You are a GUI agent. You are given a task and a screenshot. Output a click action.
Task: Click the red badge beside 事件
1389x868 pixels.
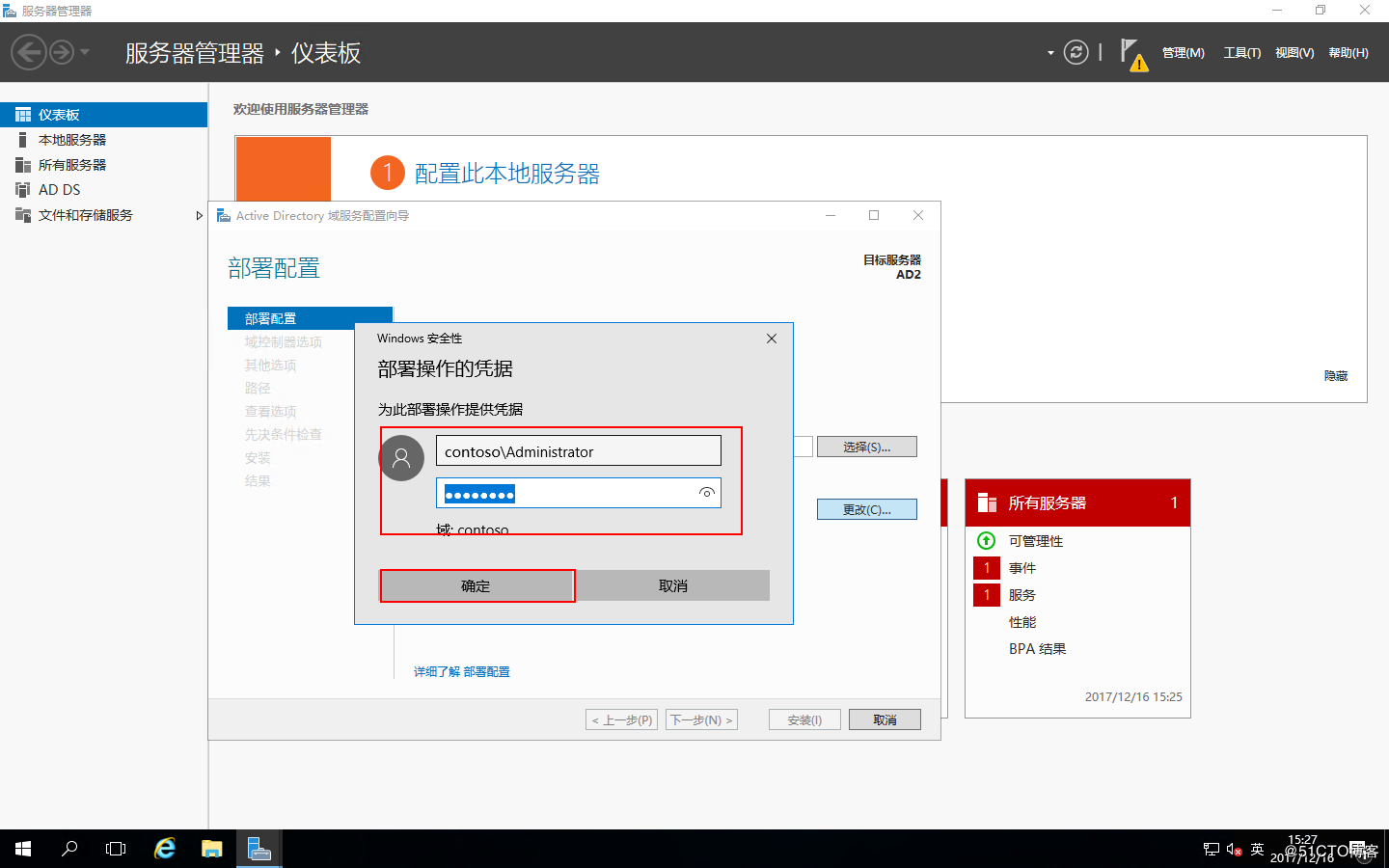987,568
